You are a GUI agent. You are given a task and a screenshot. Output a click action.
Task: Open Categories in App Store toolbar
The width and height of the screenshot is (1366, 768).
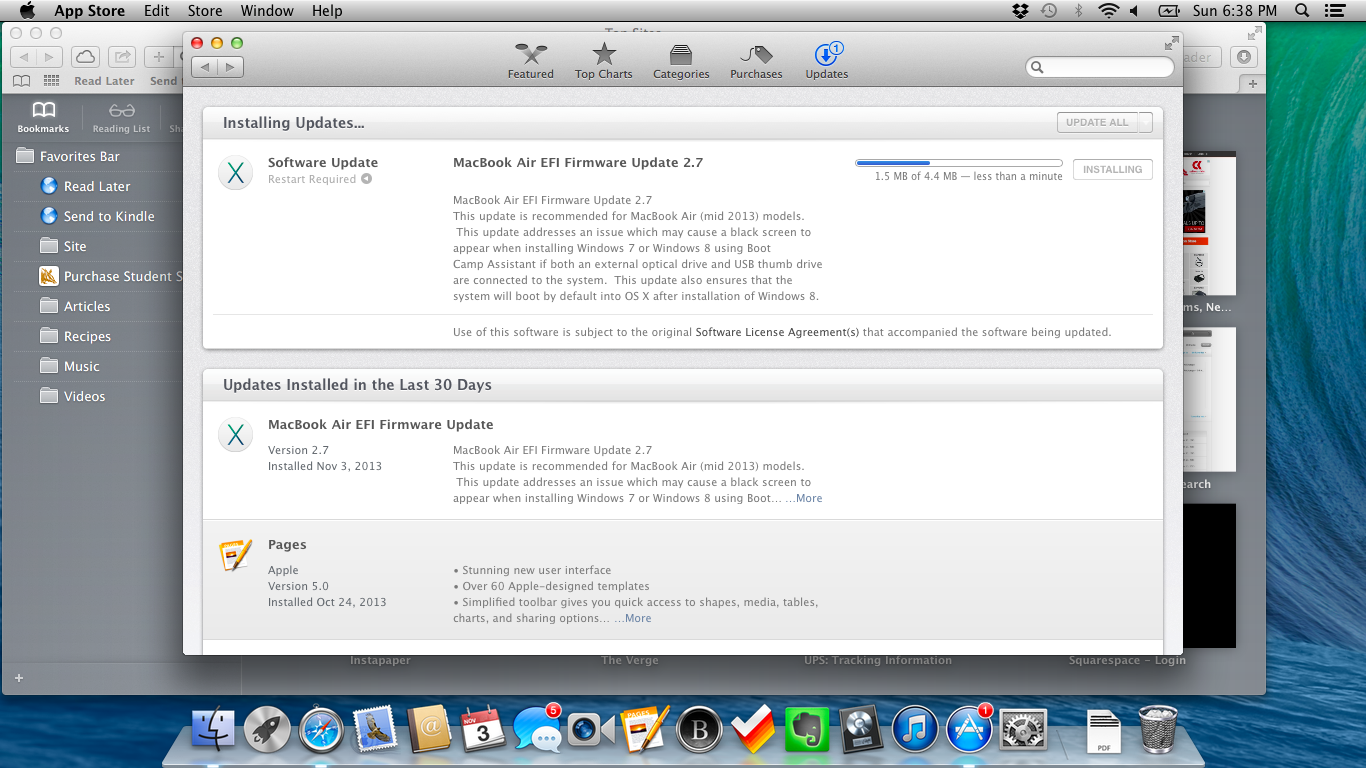(681, 61)
